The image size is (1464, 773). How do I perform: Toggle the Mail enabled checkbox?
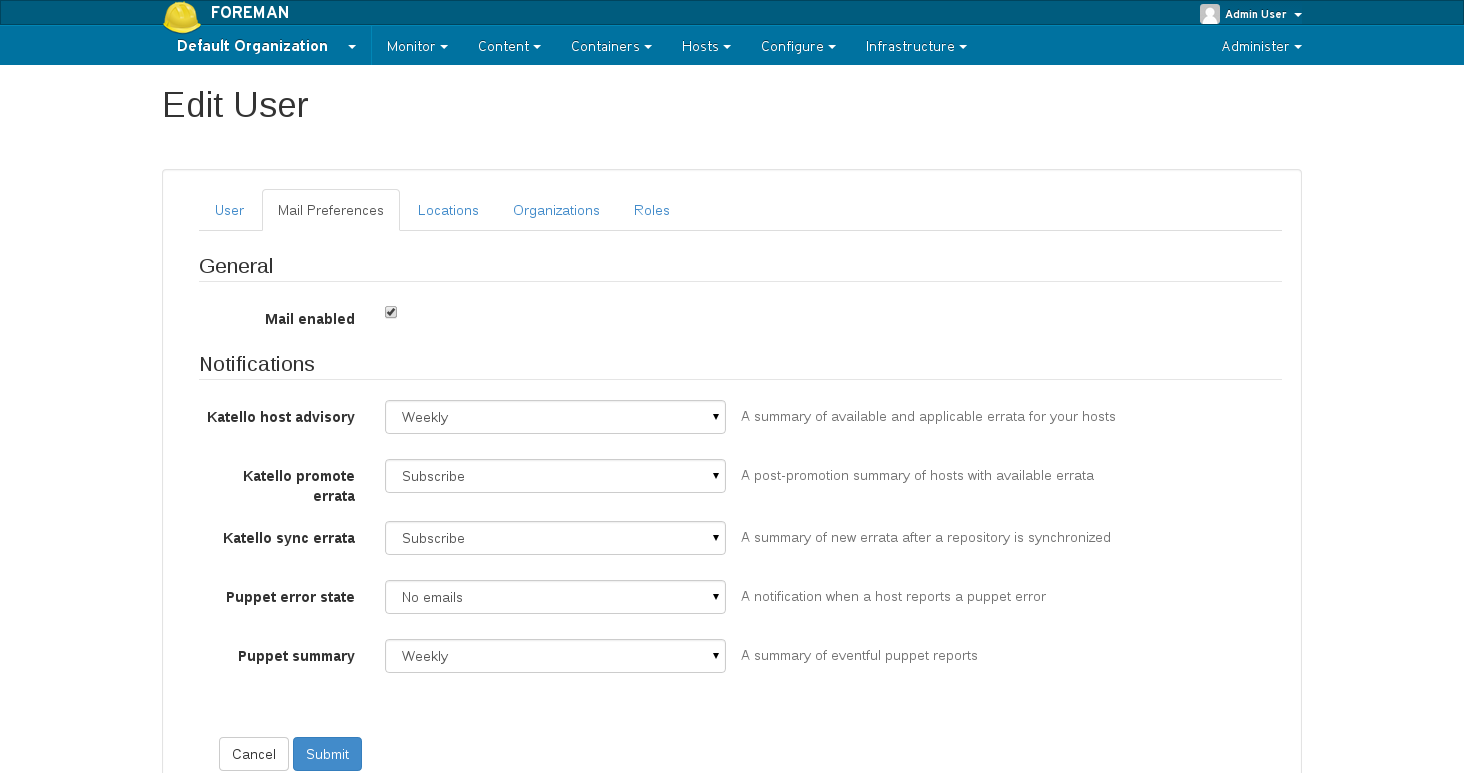tap(391, 312)
